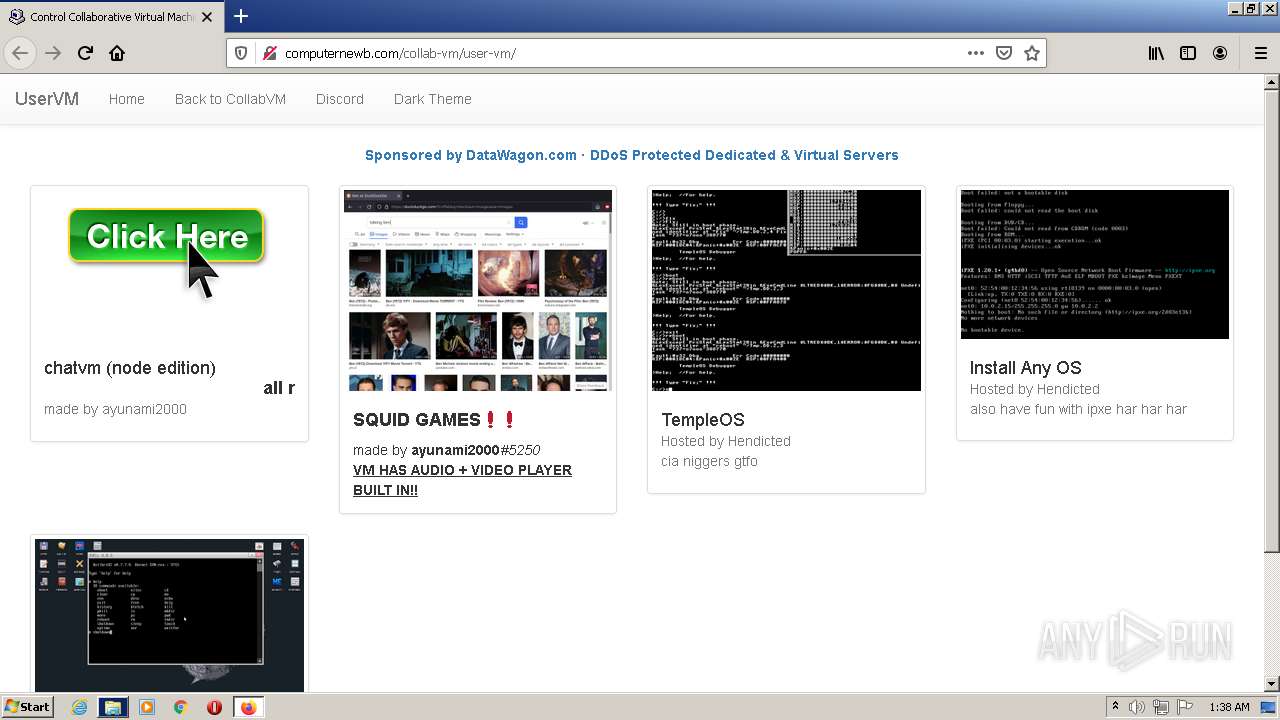This screenshot has height=720, width=1280.
Task: Switch to Firefox taskbar button
Action: (x=248, y=707)
